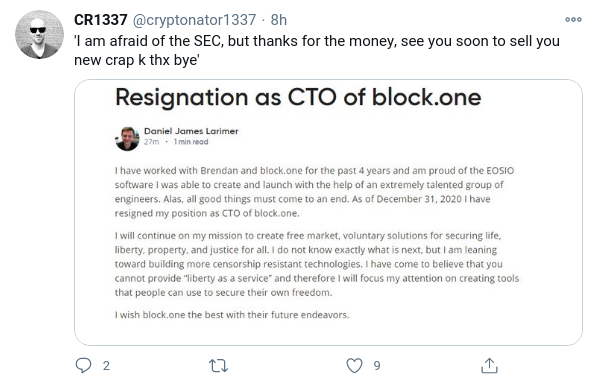
Task: Open CR1337's profile avatar picture
Action: tap(39, 34)
